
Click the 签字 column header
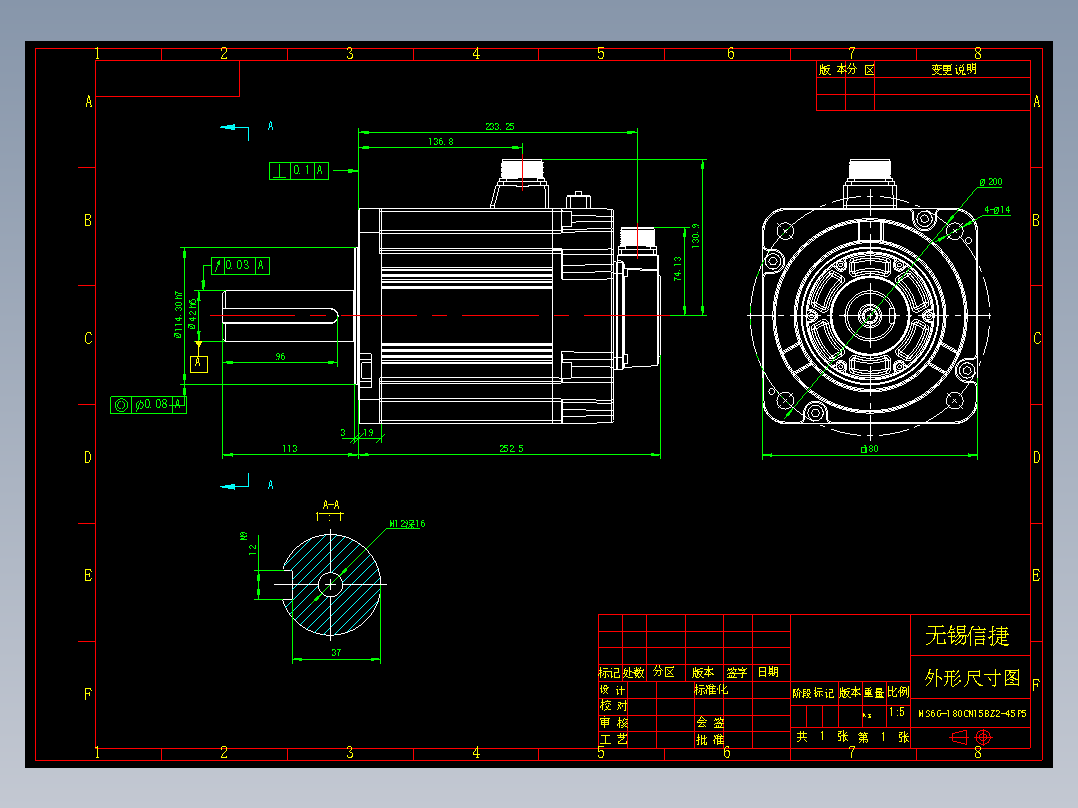point(737,673)
